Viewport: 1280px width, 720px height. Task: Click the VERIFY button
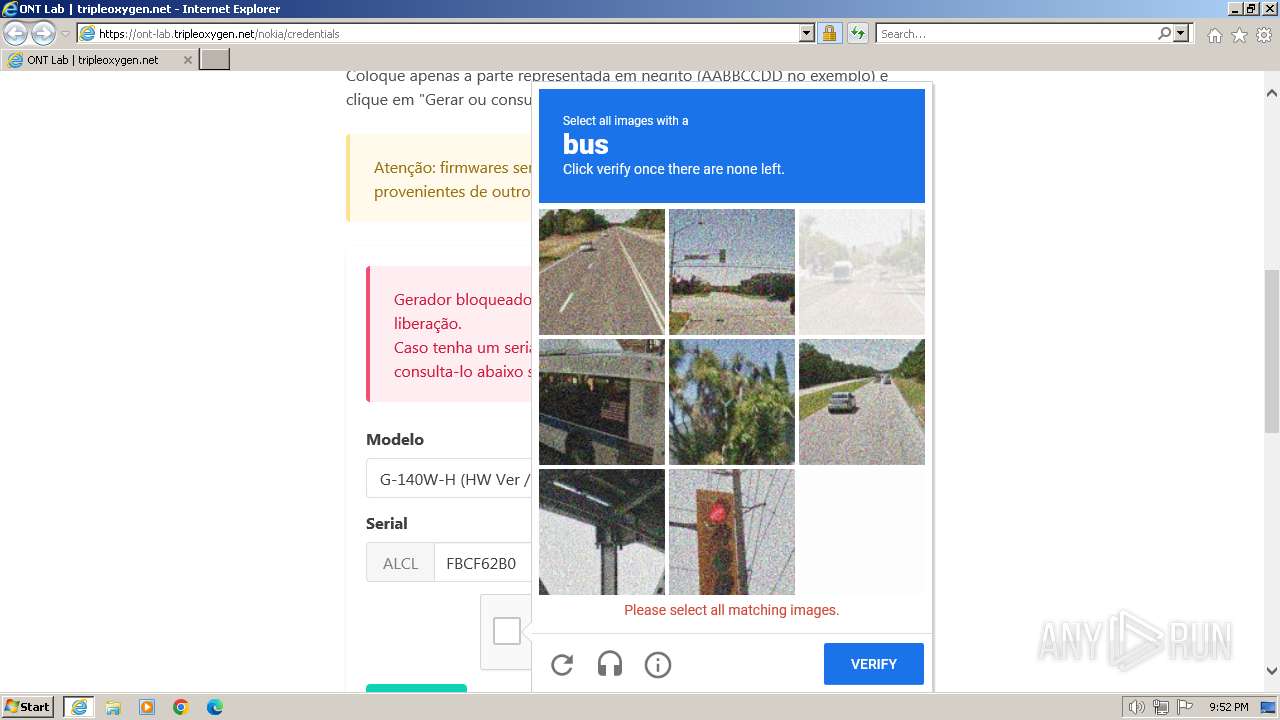tap(874, 664)
